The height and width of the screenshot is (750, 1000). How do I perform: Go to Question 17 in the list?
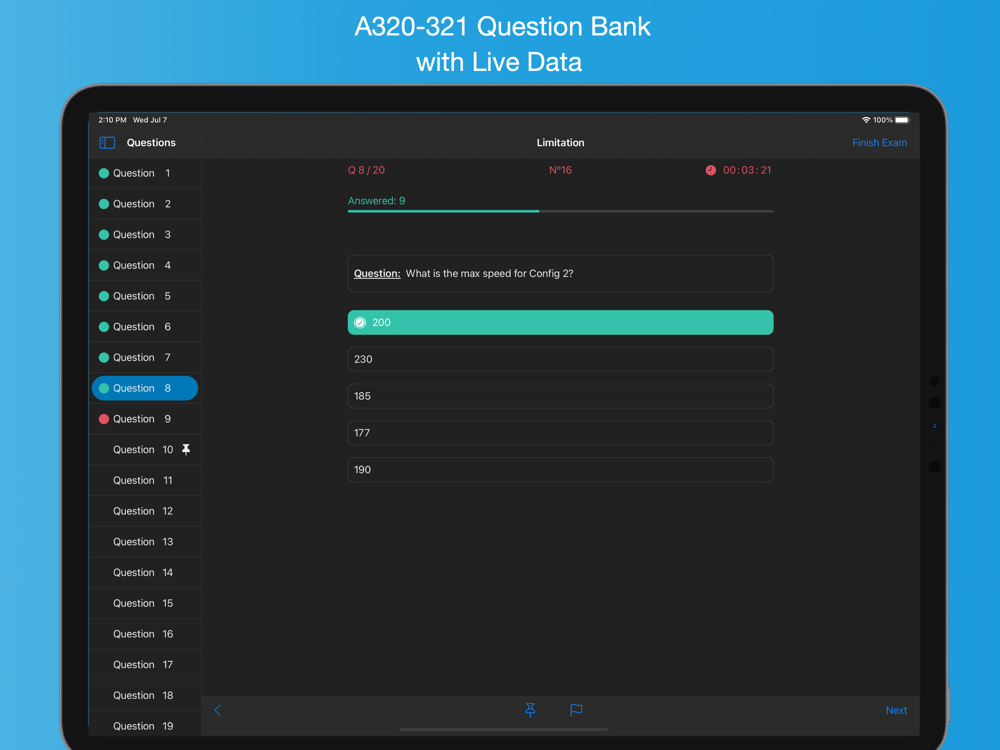coord(145,665)
